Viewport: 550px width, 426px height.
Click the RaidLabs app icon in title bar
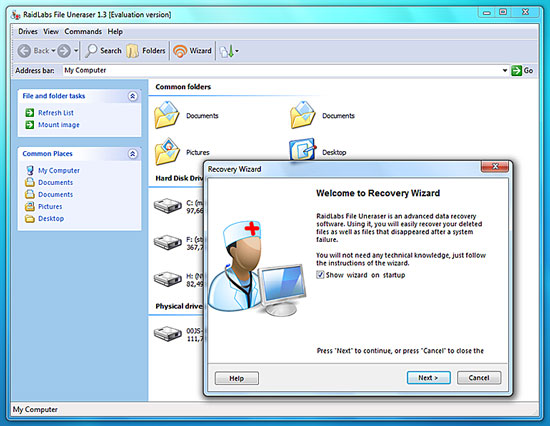[x=15, y=15]
